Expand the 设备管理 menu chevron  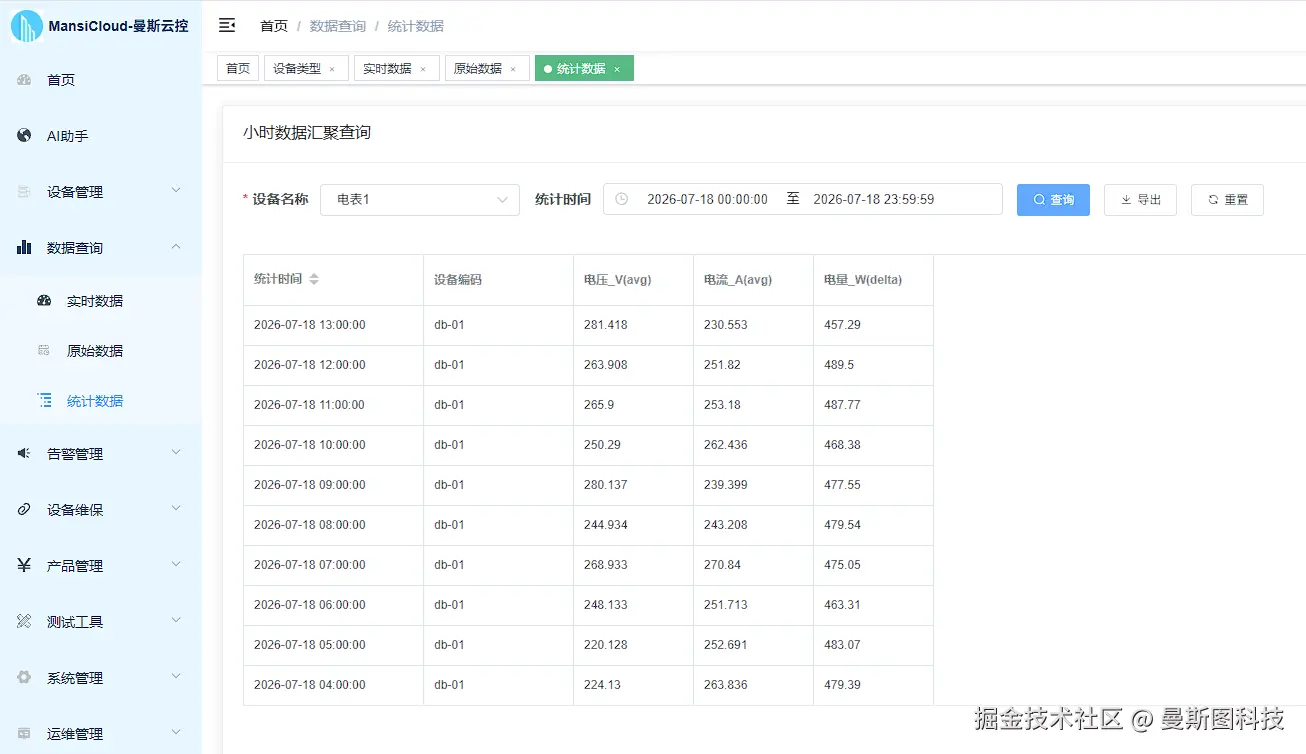coord(176,190)
